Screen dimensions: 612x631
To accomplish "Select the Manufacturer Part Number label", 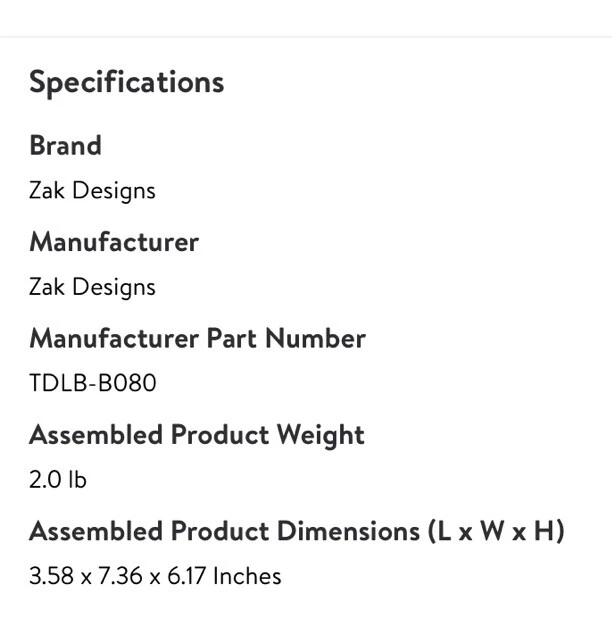I will tap(198, 338).
